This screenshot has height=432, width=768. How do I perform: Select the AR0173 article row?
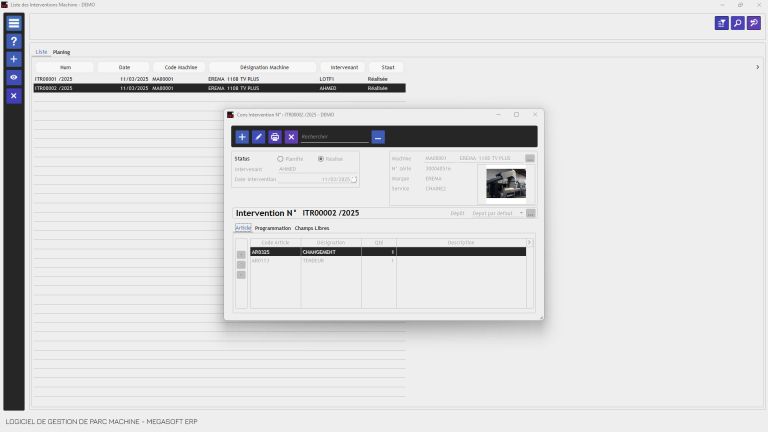388,261
